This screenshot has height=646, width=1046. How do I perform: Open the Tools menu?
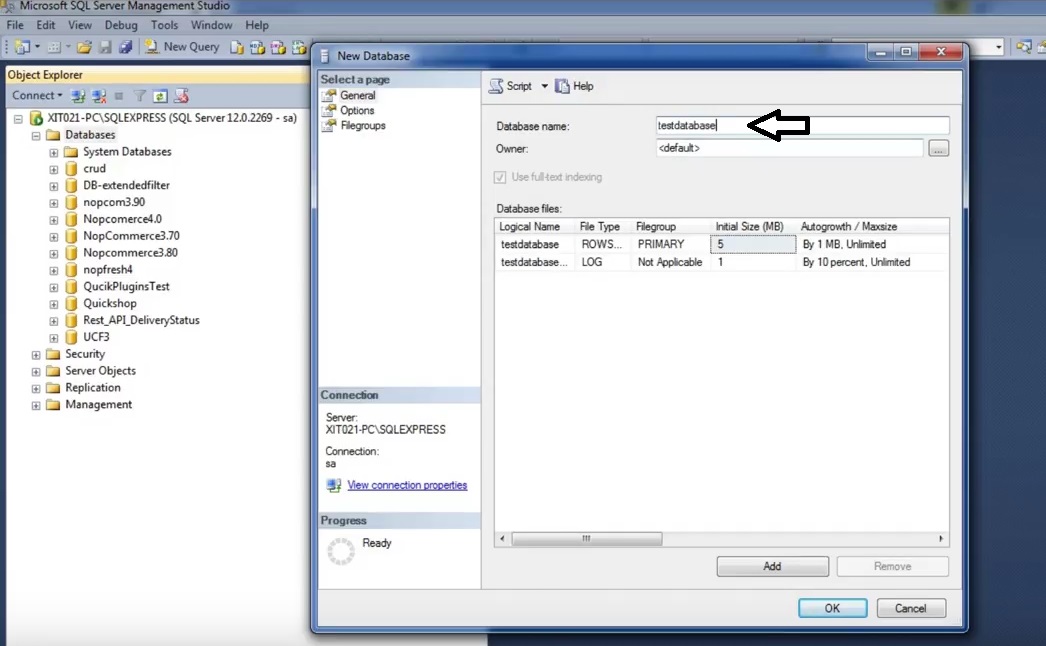(164, 25)
